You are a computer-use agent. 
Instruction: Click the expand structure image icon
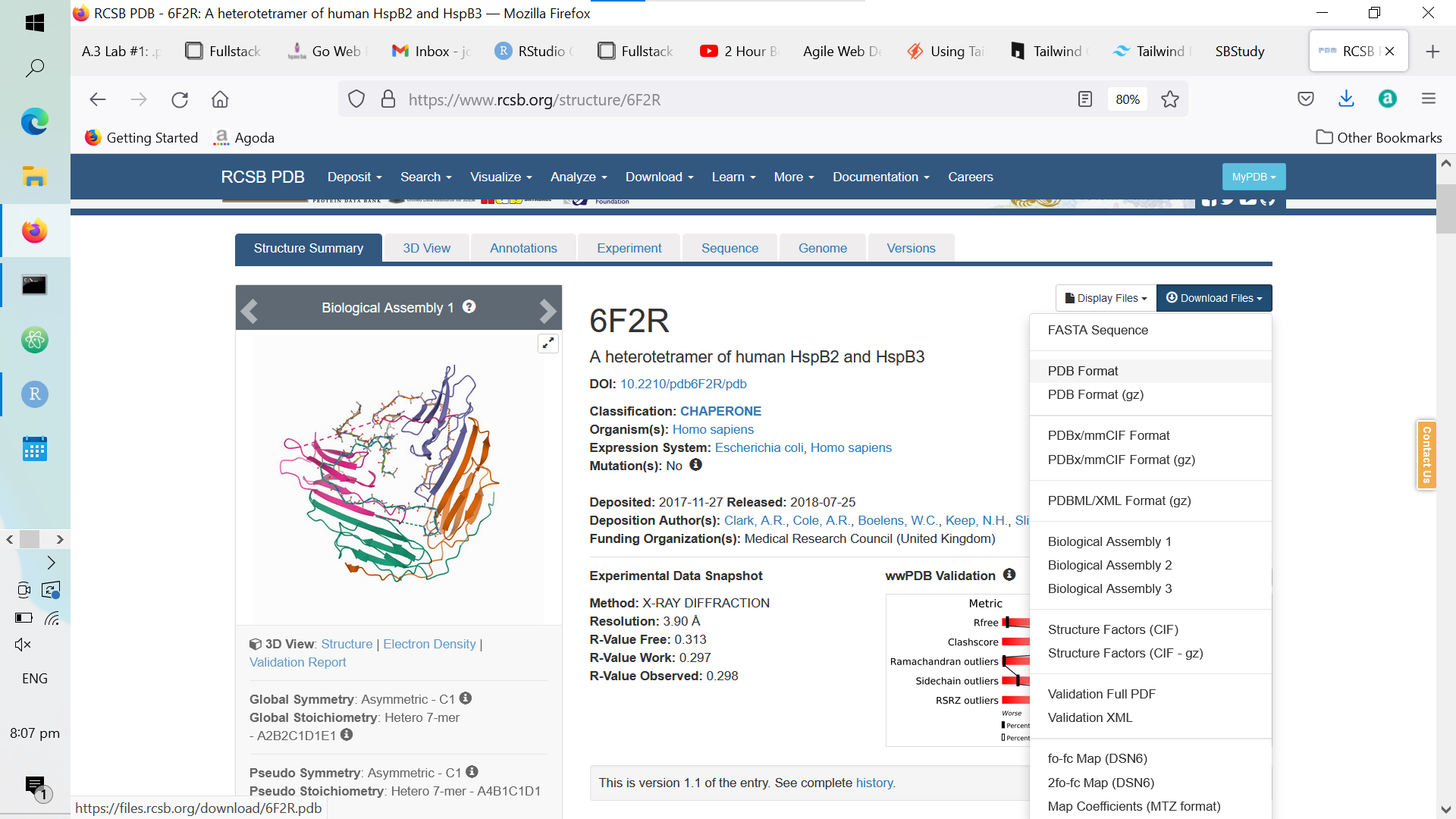click(548, 344)
